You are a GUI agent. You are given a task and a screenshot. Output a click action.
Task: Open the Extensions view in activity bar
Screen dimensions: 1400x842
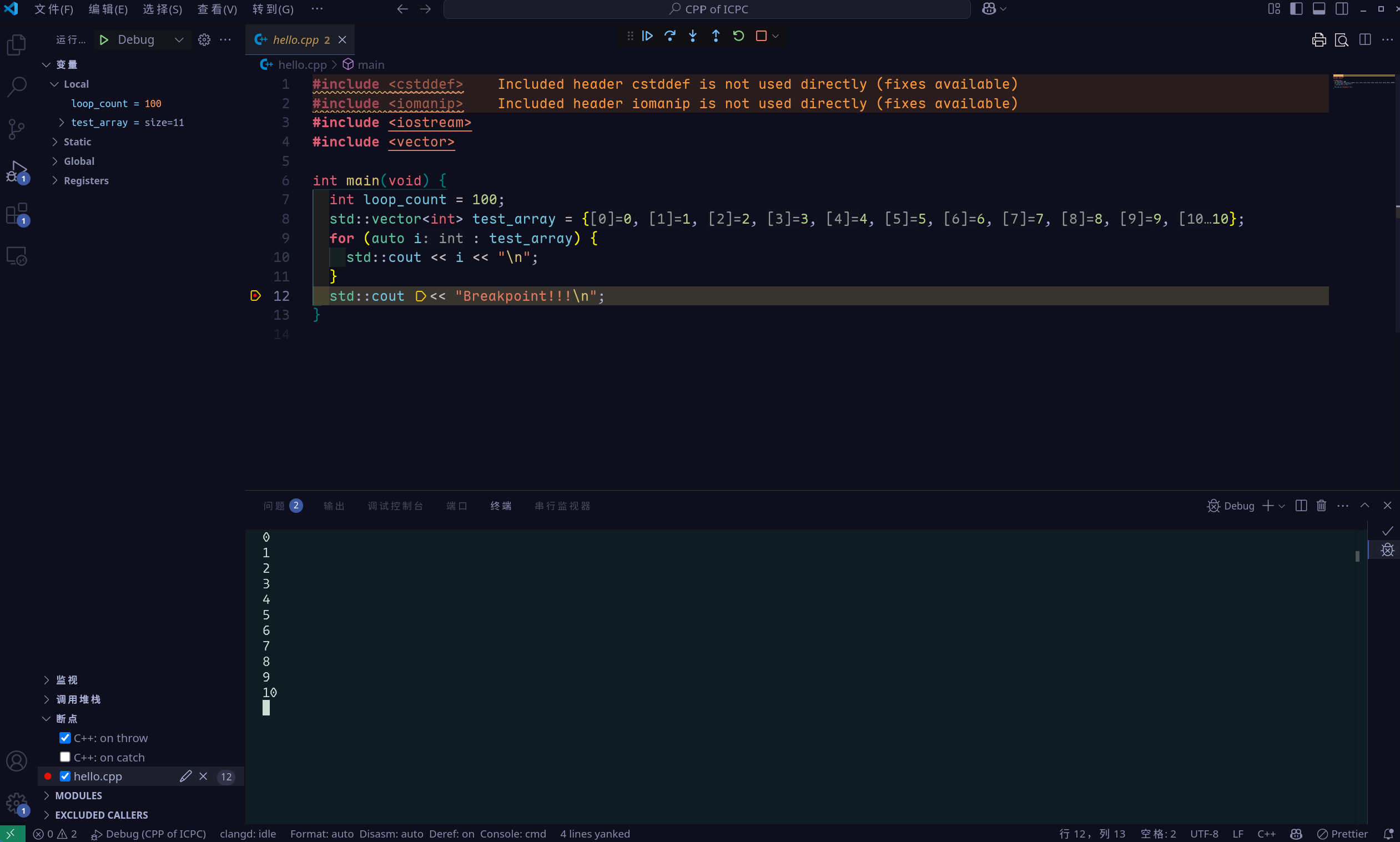pyautogui.click(x=17, y=214)
